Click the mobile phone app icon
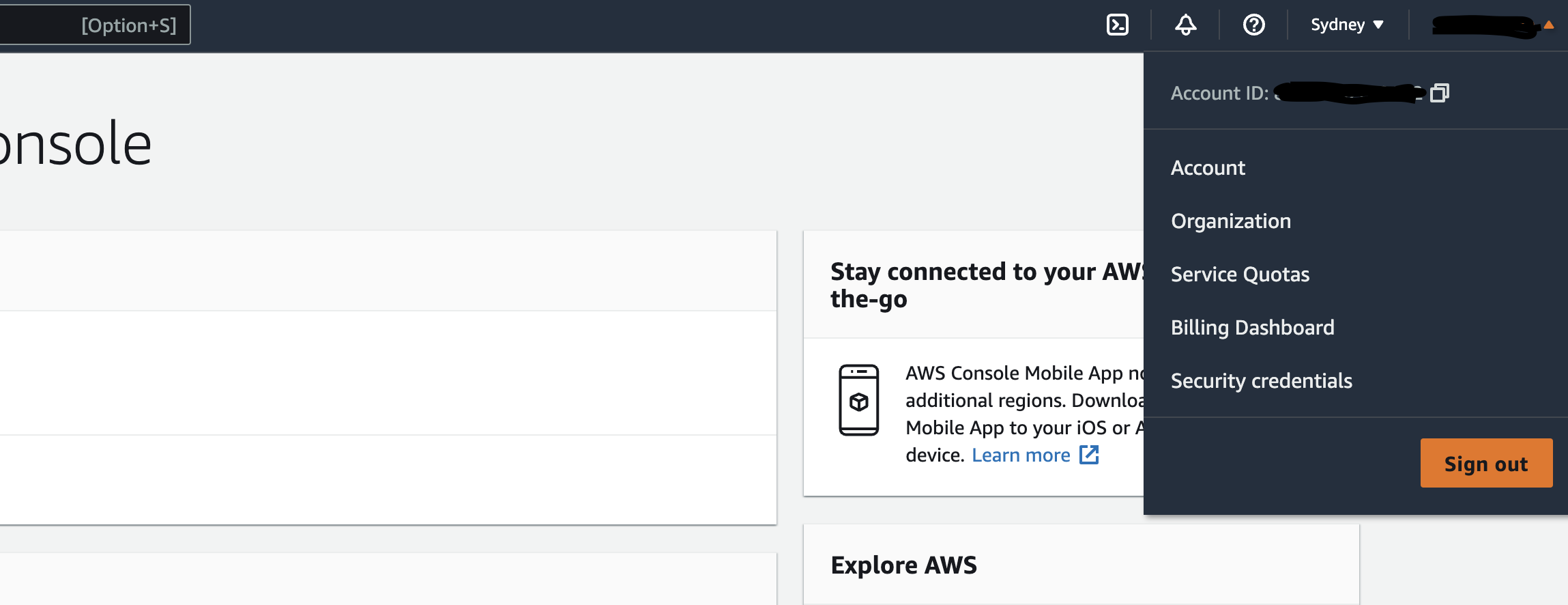 [858, 400]
